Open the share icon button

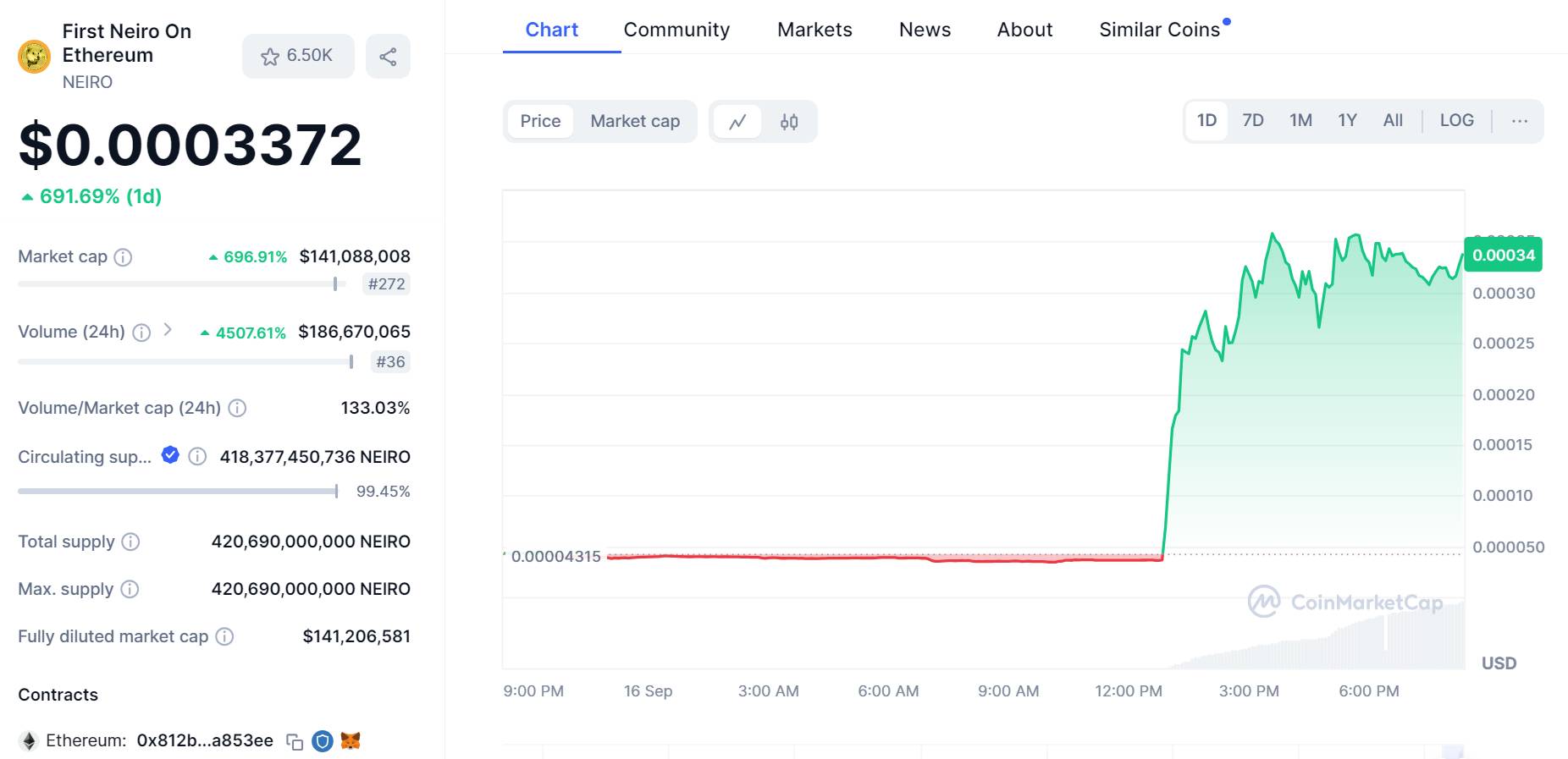(x=388, y=56)
